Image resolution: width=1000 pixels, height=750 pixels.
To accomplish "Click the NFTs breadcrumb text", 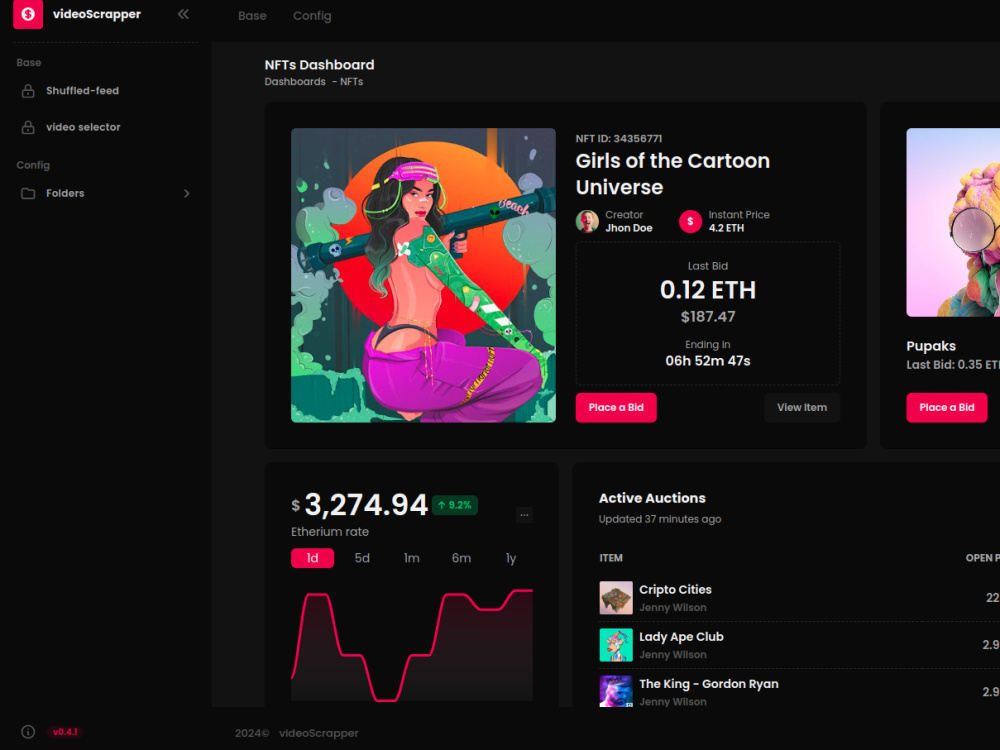I will [x=351, y=82].
